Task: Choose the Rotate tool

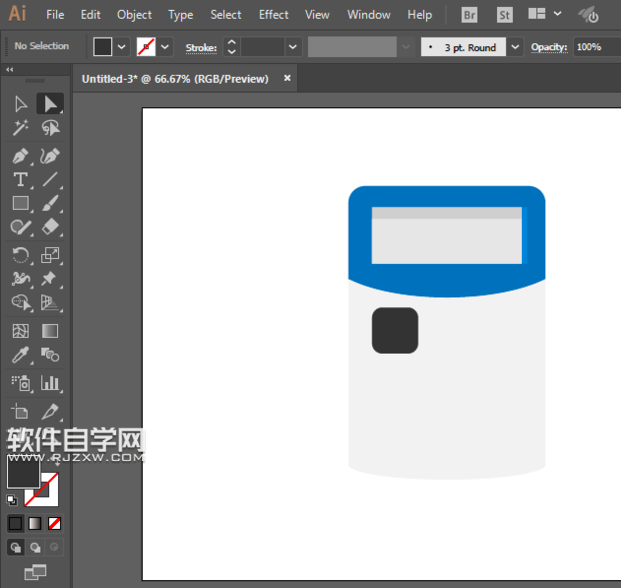Action: coord(20,255)
